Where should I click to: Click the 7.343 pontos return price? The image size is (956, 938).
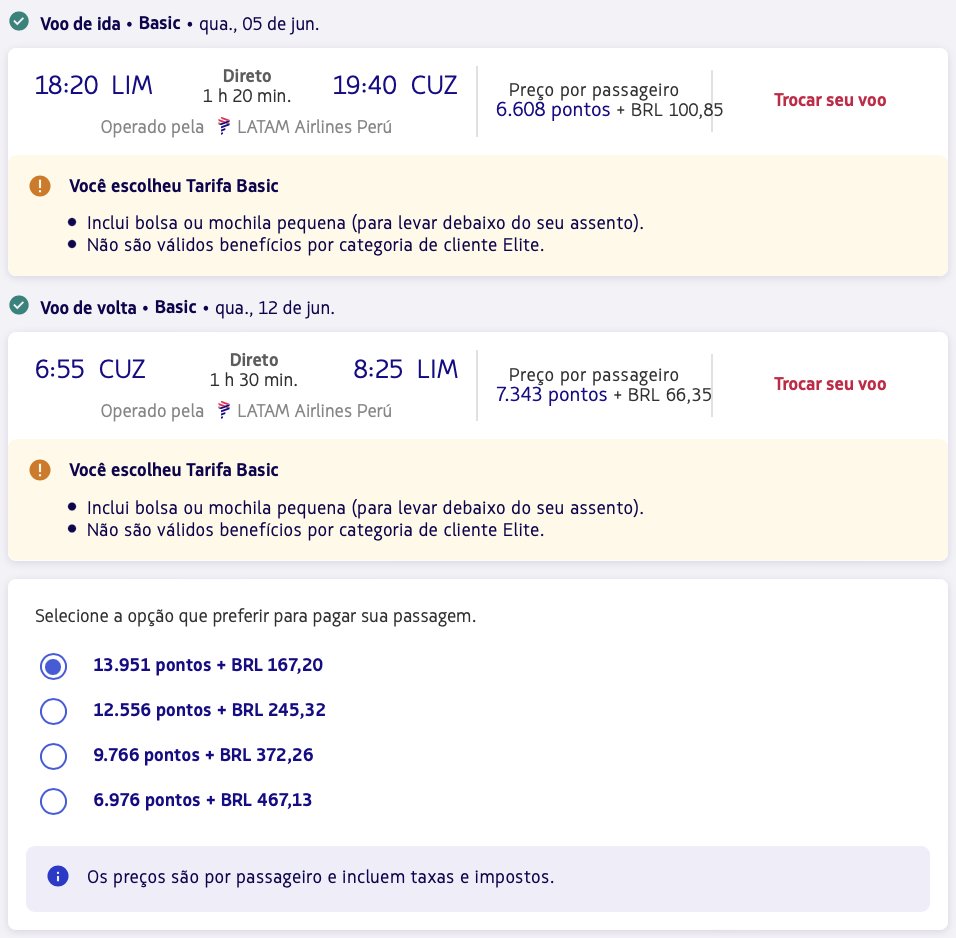[551, 395]
